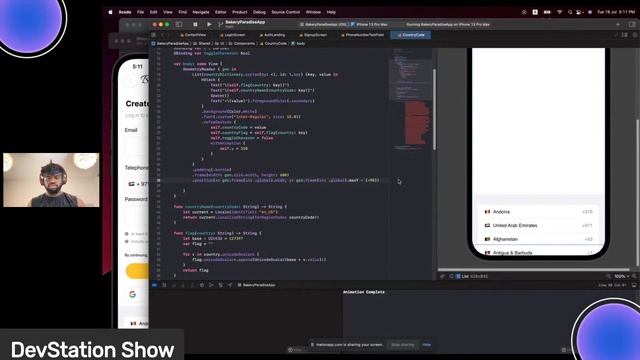The height and width of the screenshot is (360, 640).
Task: Switch to the ContentView tab
Action: click(193, 35)
